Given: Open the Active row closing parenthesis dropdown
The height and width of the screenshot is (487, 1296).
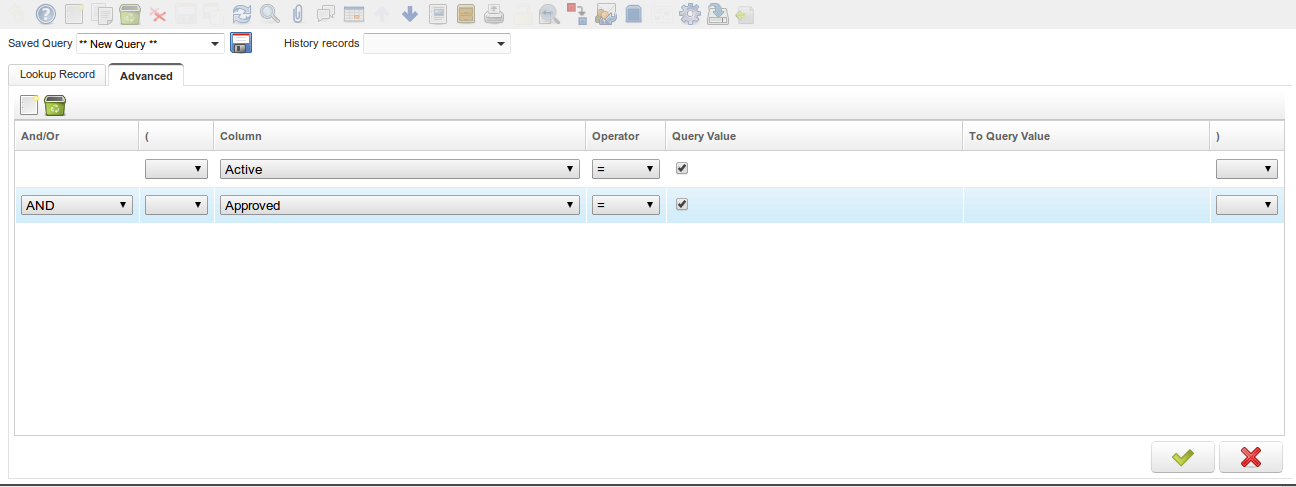Looking at the screenshot, I should click(x=1246, y=170).
